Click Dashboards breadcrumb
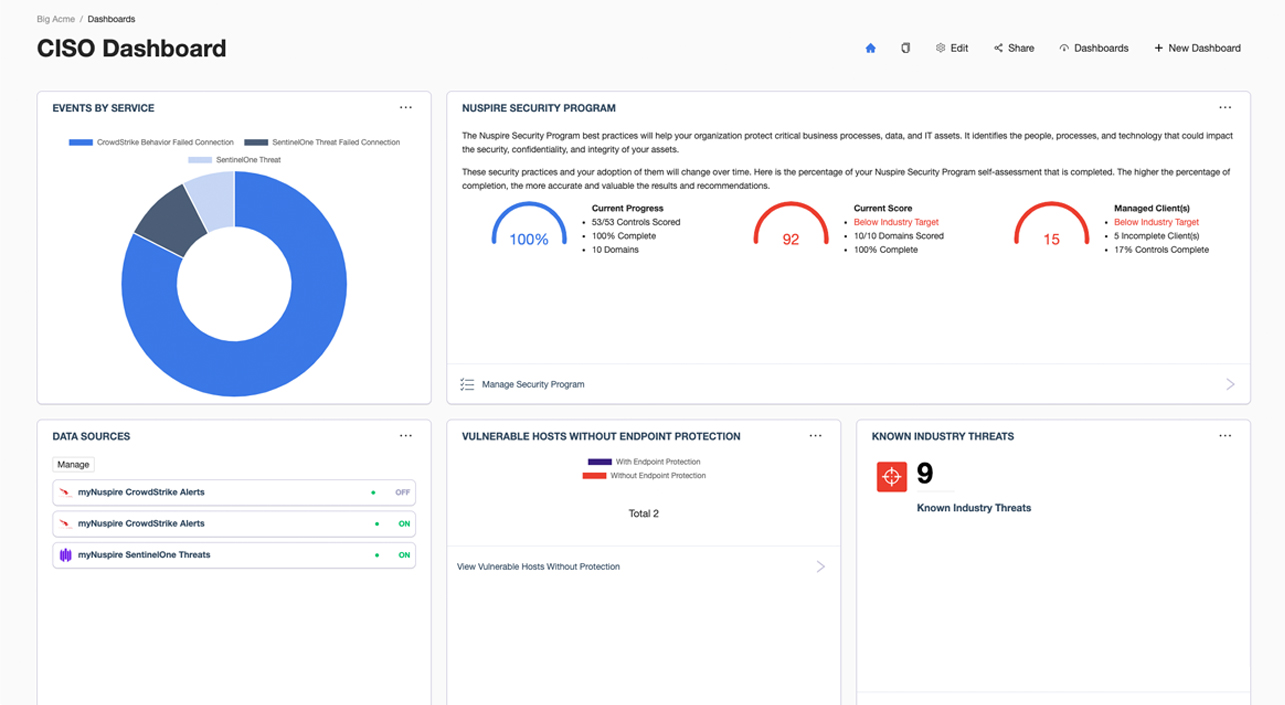The width and height of the screenshot is (1285, 705). (x=111, y=19)
